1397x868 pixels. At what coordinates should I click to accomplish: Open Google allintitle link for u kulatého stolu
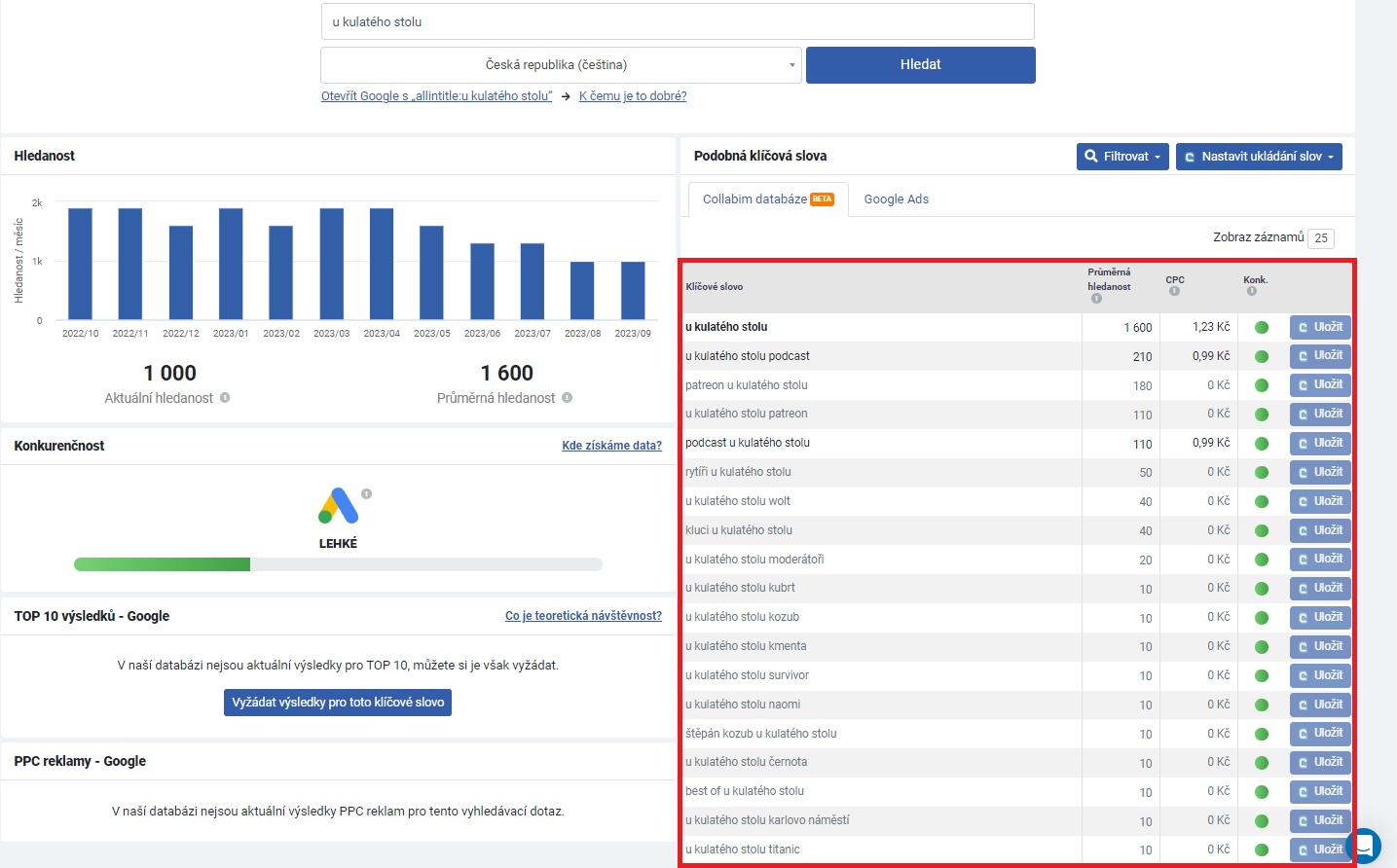point(436,96)
